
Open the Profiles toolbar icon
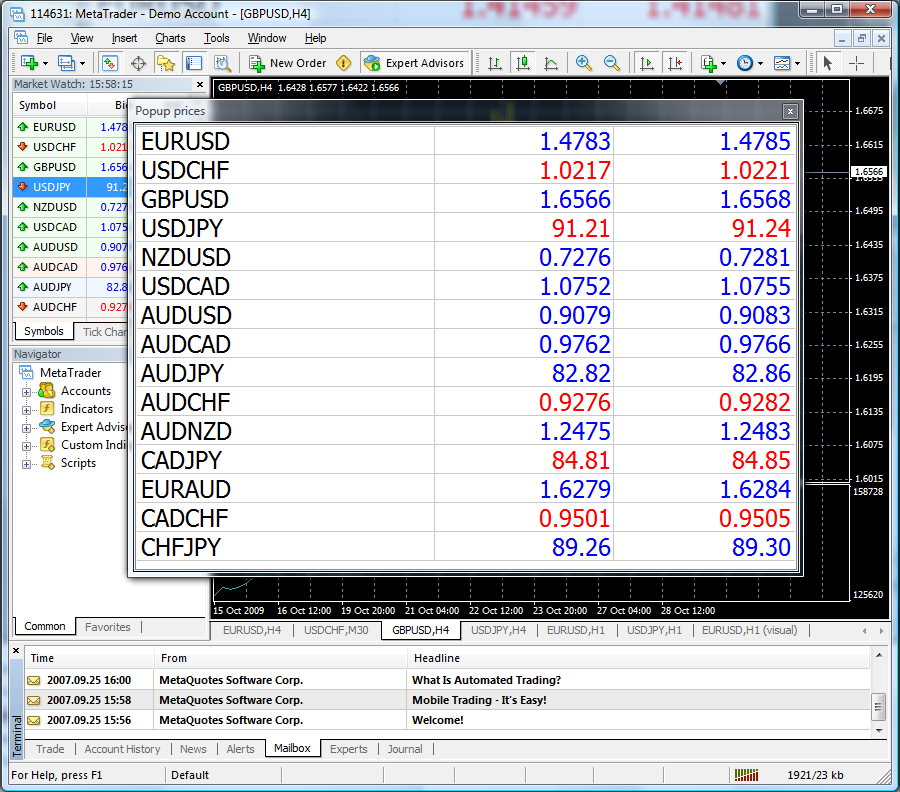pyautogui.click(x=67, y=63)
